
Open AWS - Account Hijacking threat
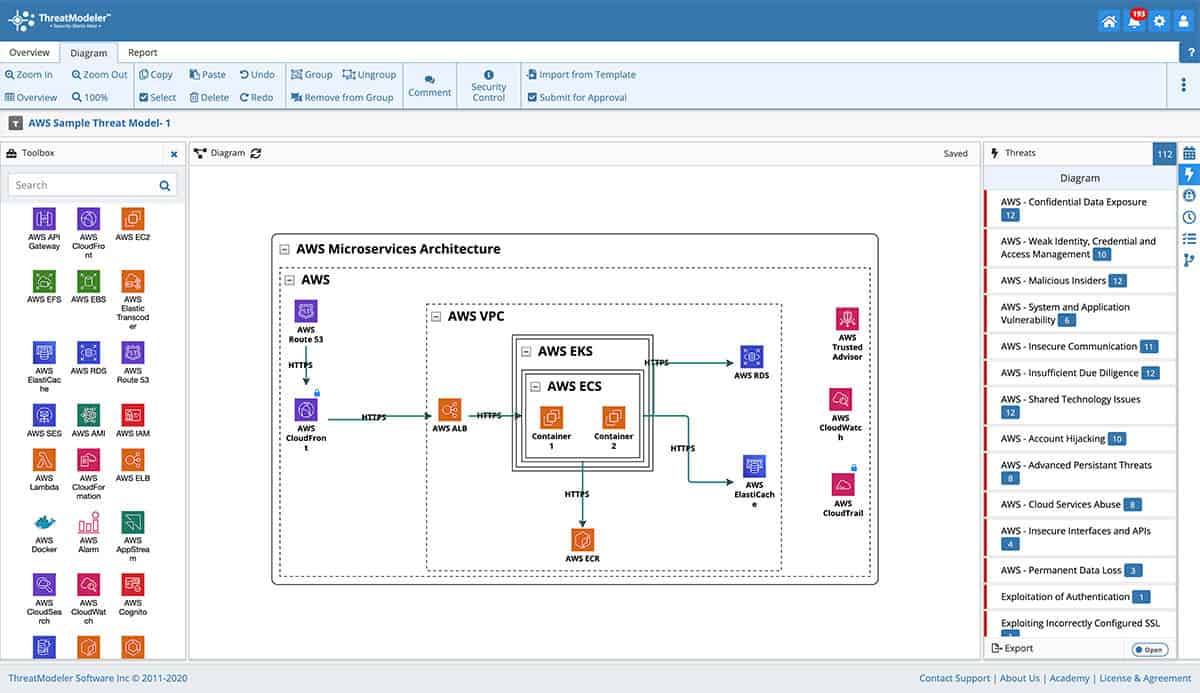(1080, 438)
